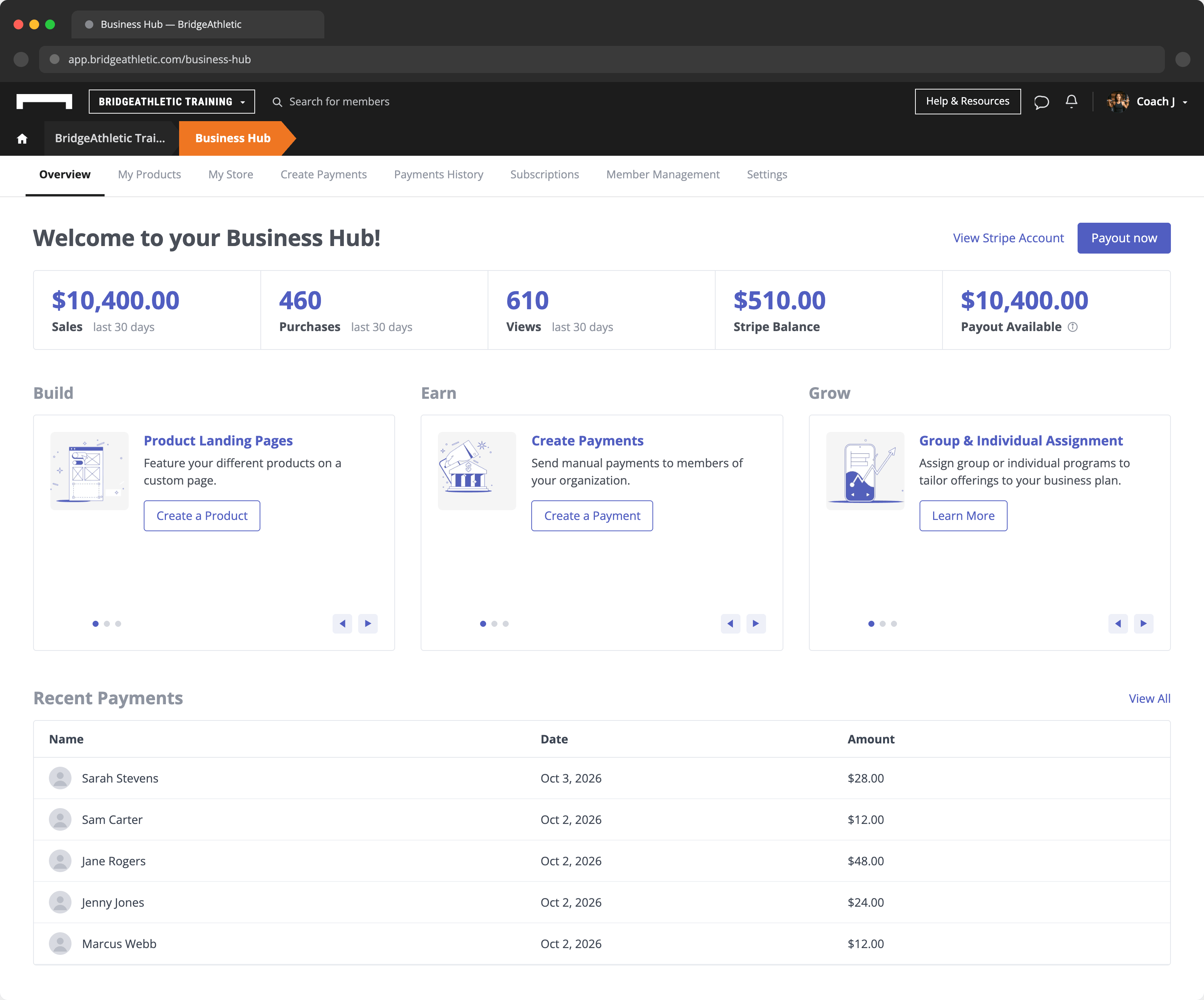Click the browser address bar
Viewport: 1204px width, 1000px height.
(x=602, y=59)
